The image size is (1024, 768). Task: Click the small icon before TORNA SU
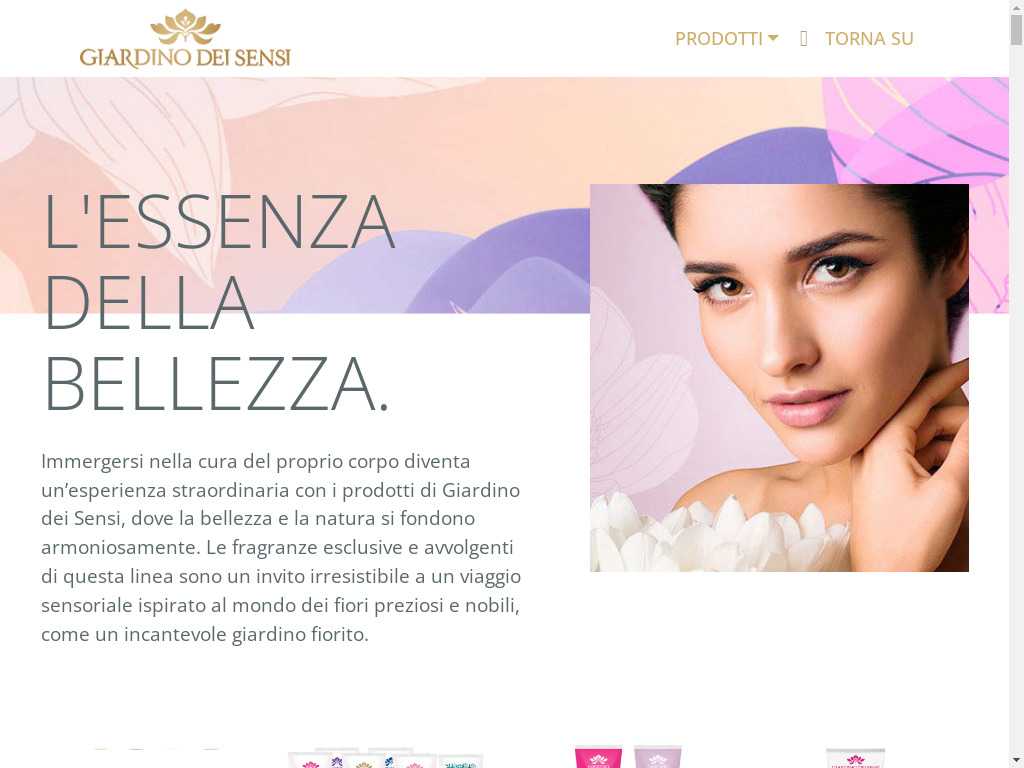(x=804, y=39)
